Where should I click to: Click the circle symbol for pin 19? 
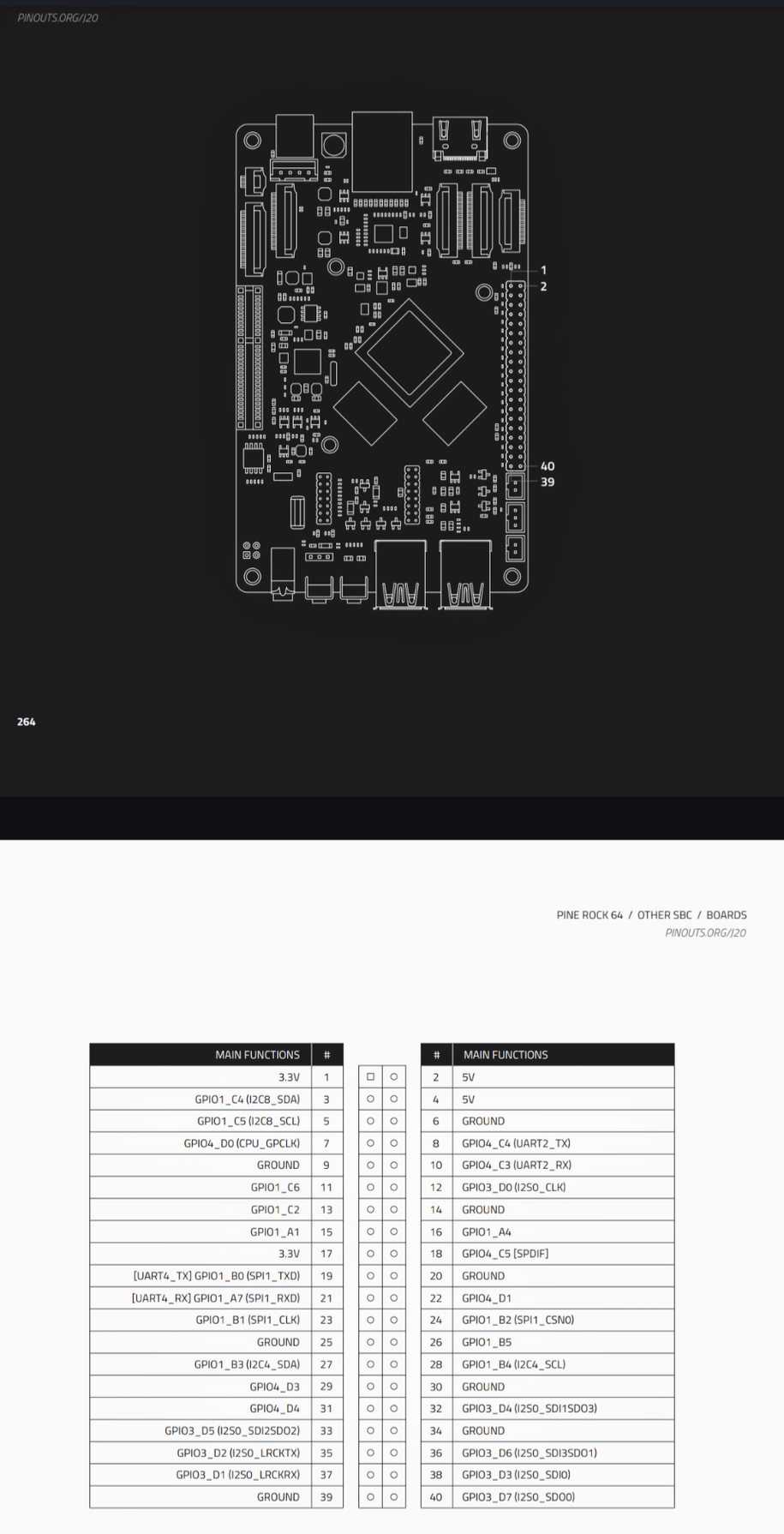coord(370,1276)
